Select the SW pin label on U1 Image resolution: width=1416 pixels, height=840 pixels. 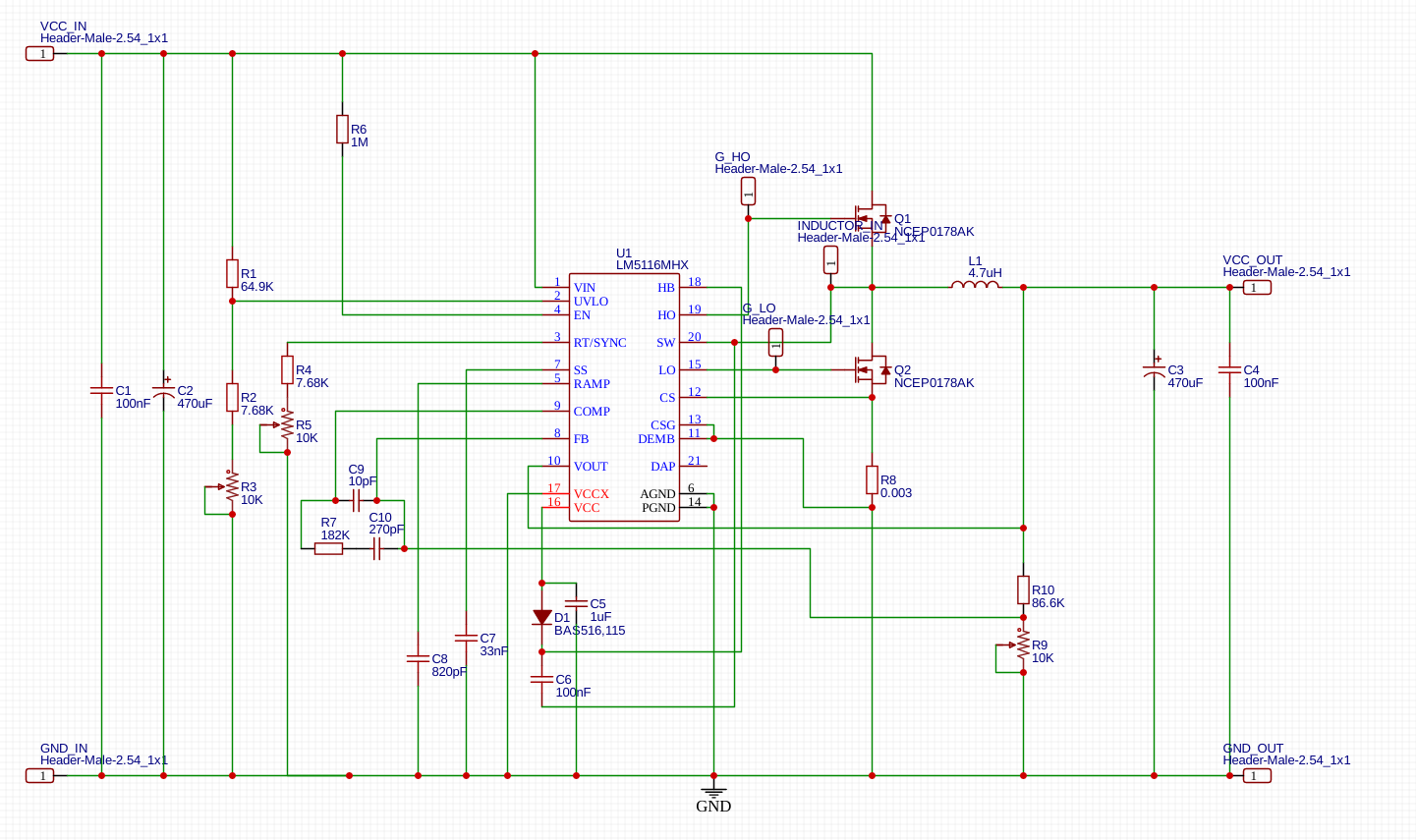pos(666,343)
